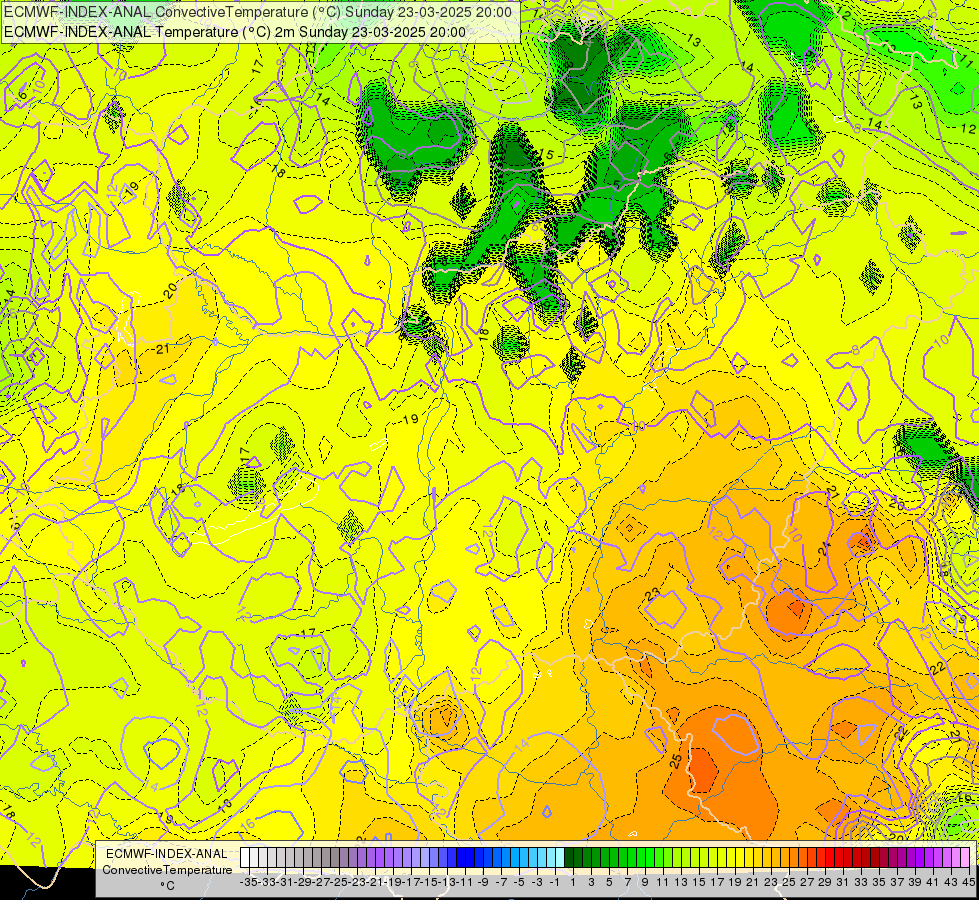Click the 15 contour label in green area
The height and width of the screenshot is (900, 979).
tap(546, 154)
